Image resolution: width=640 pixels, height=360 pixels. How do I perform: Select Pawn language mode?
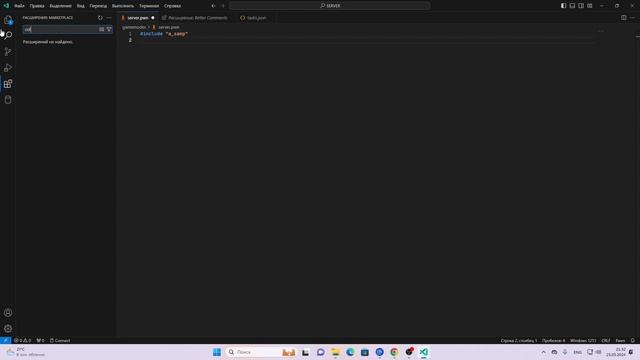[x=620, y=340]
